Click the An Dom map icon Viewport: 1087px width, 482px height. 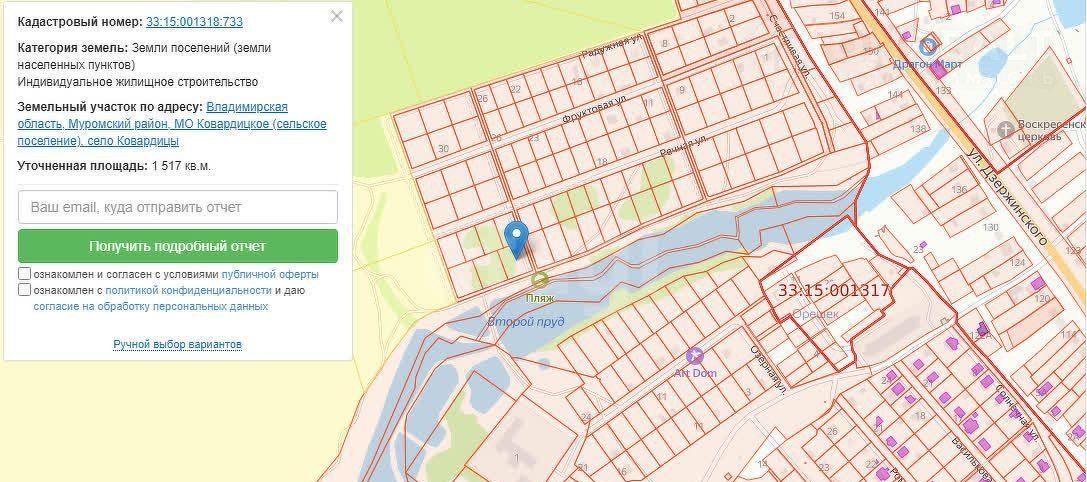coord(695,355)
